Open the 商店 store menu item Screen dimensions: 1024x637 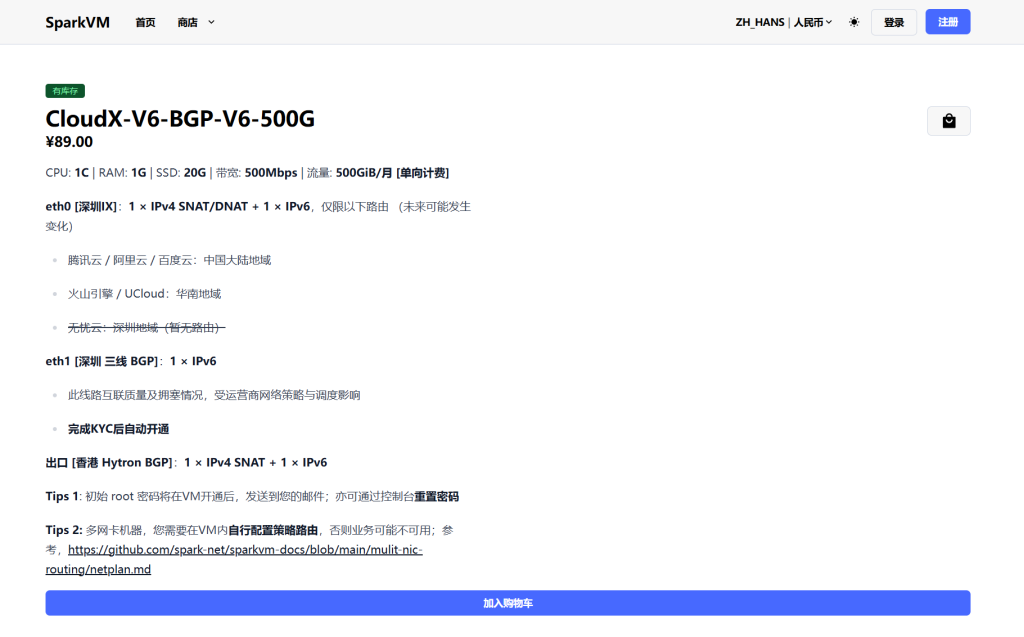pos(187,22)
